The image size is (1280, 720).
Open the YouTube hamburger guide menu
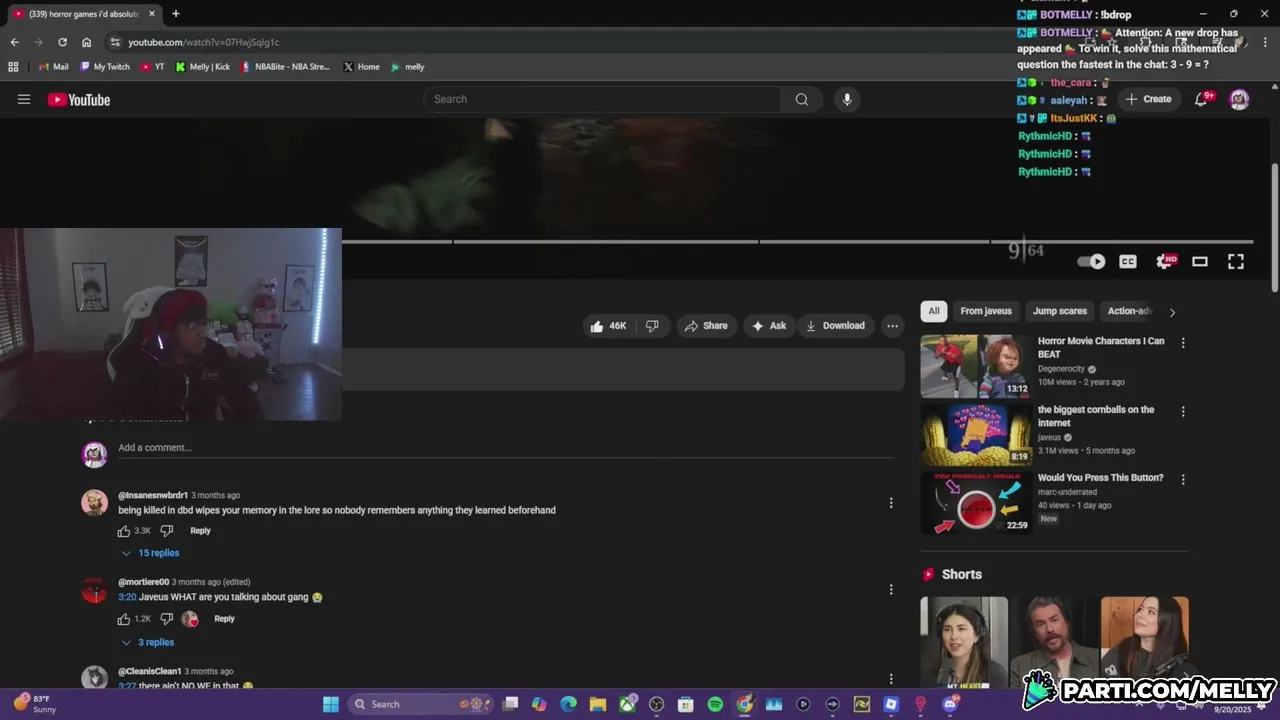click(24, 99)
